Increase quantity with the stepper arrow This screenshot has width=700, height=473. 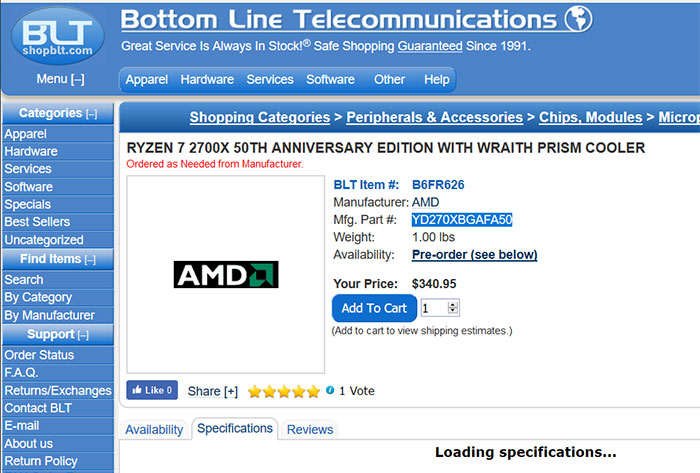453,305
